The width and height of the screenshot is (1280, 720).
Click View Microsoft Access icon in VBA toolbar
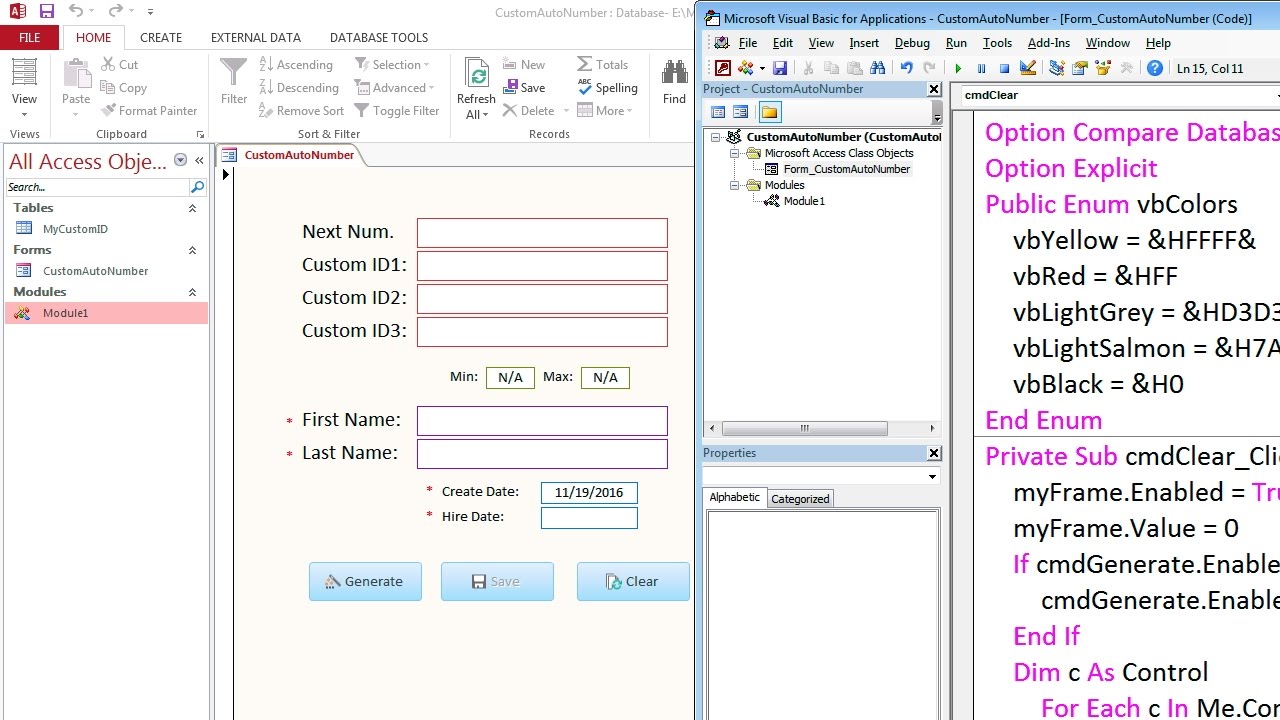point(723,68)
